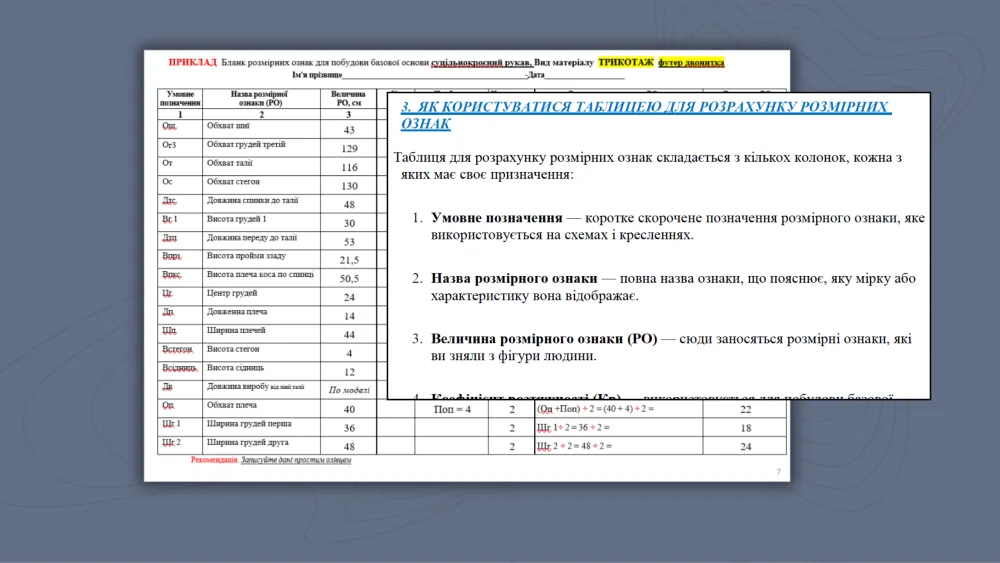Select the "Висота пройми ззаду" value 21,5

[349, 260]
